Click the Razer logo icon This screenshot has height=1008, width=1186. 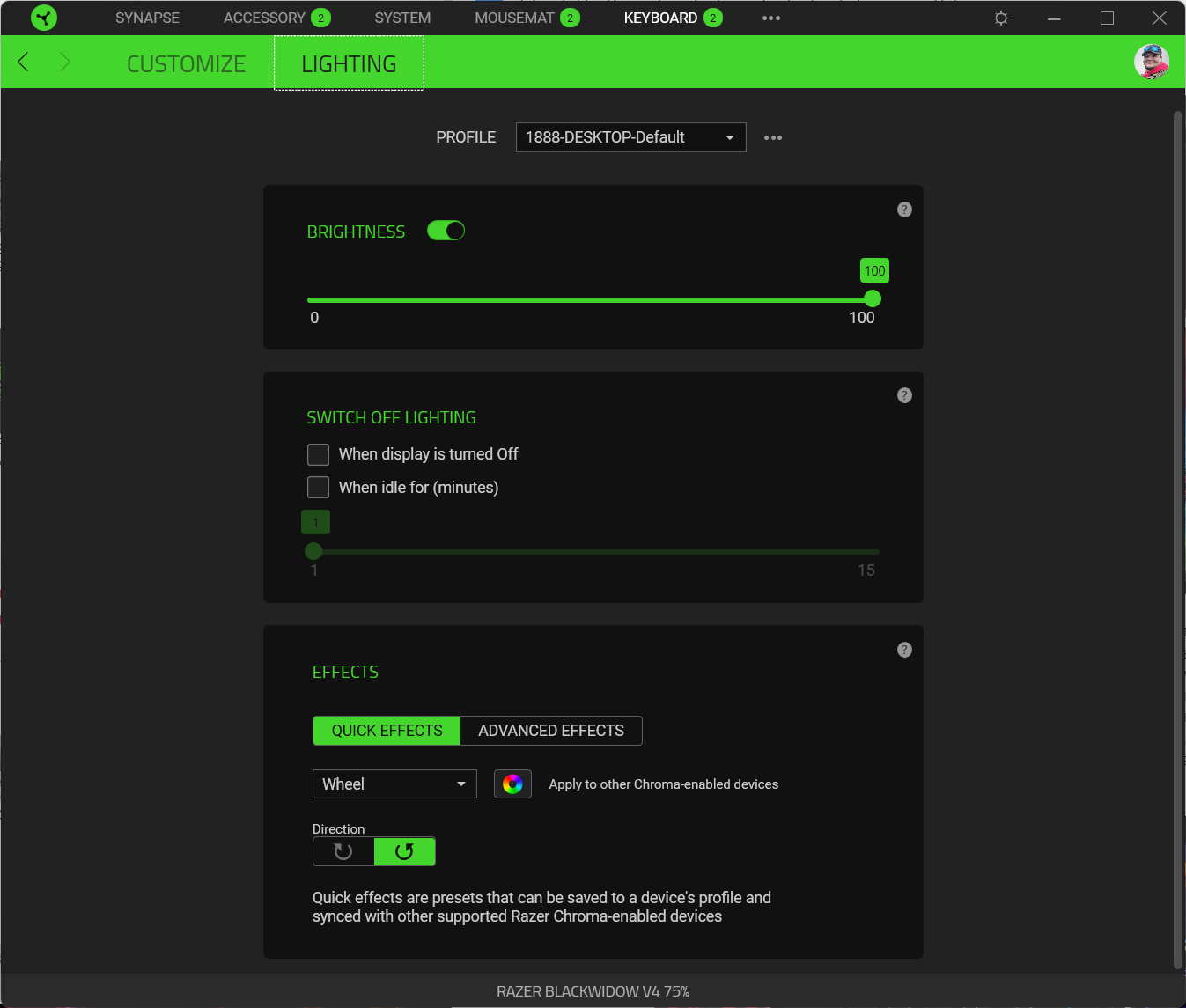43,18
